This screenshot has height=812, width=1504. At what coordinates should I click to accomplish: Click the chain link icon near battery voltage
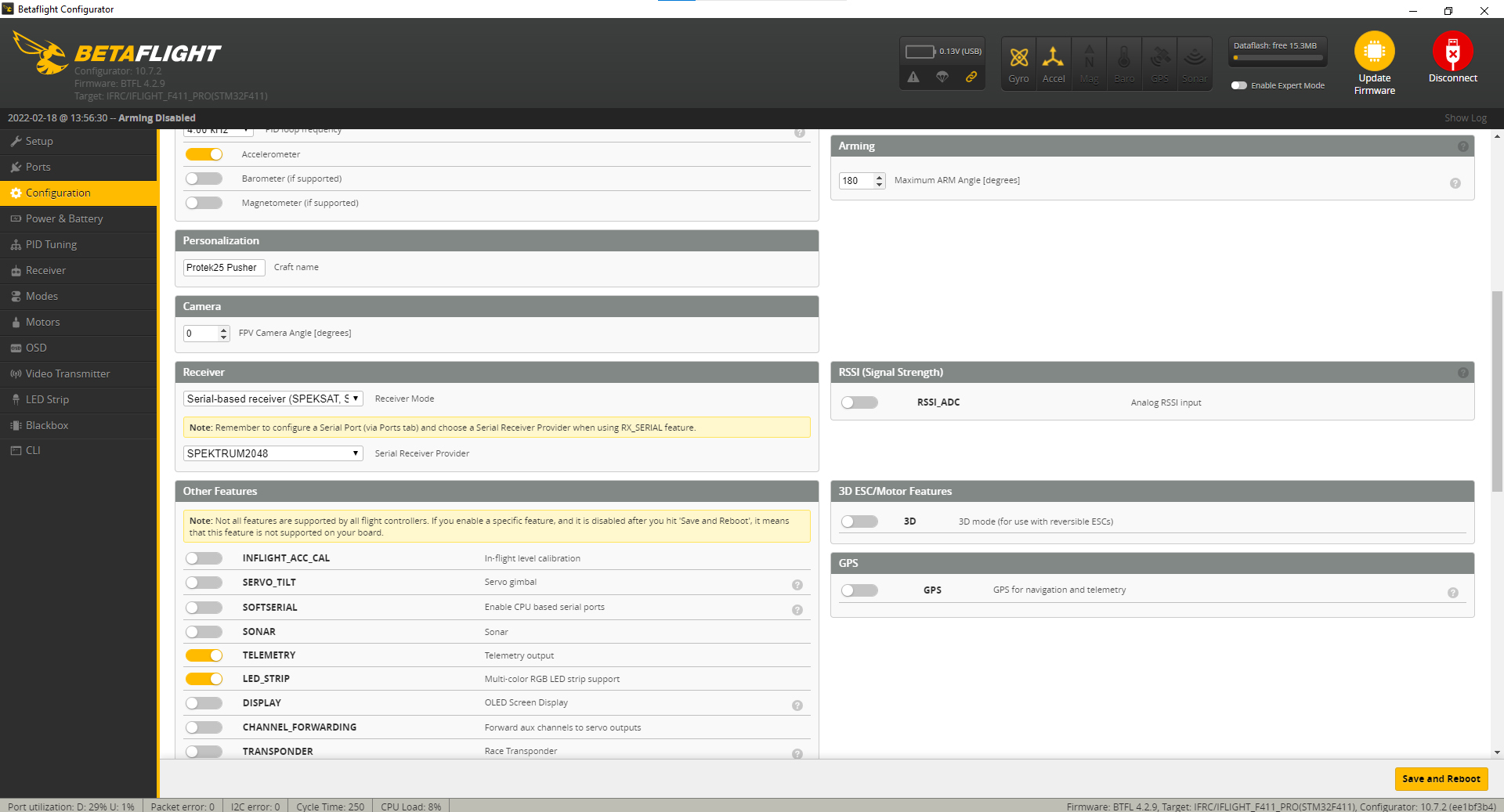click(x=972, y=78)
